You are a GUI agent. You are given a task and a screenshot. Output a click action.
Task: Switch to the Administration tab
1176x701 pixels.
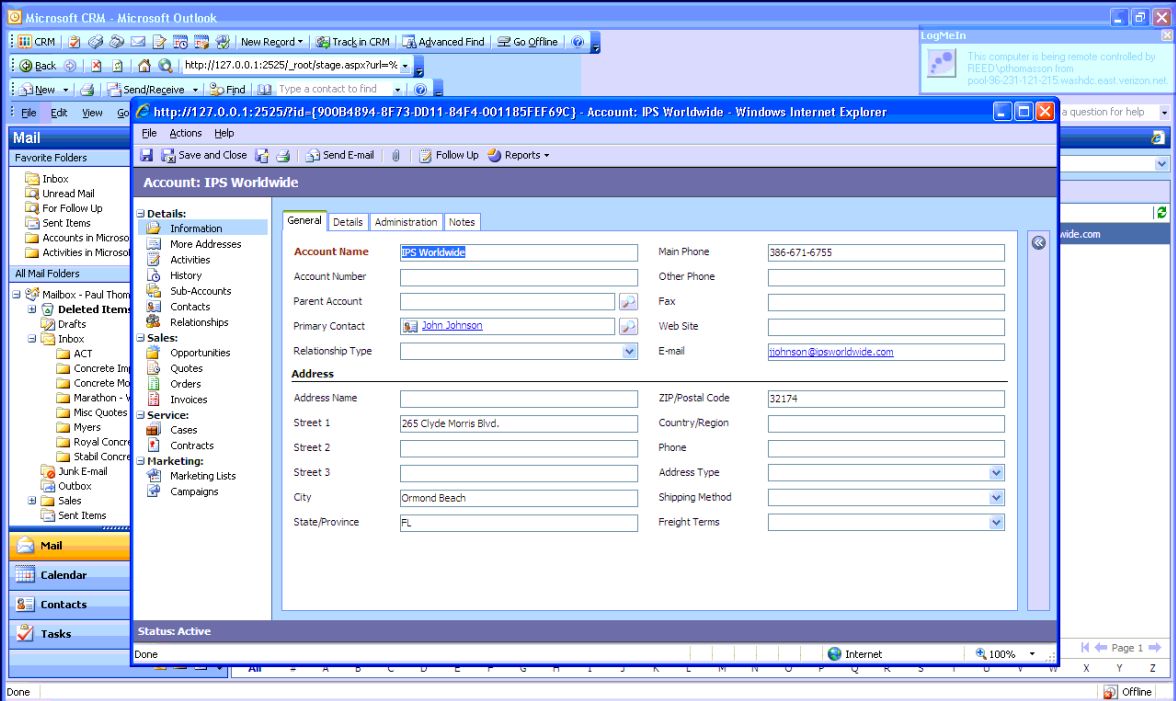(406, 222)
